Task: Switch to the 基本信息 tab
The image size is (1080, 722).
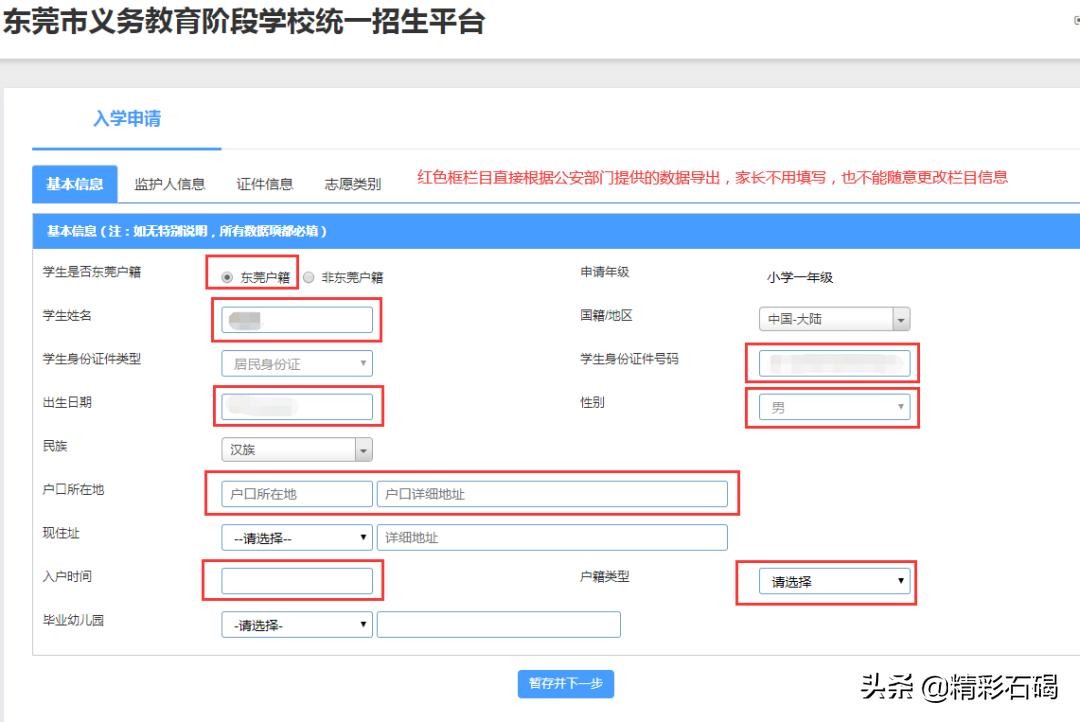Action: coord(75,184)
